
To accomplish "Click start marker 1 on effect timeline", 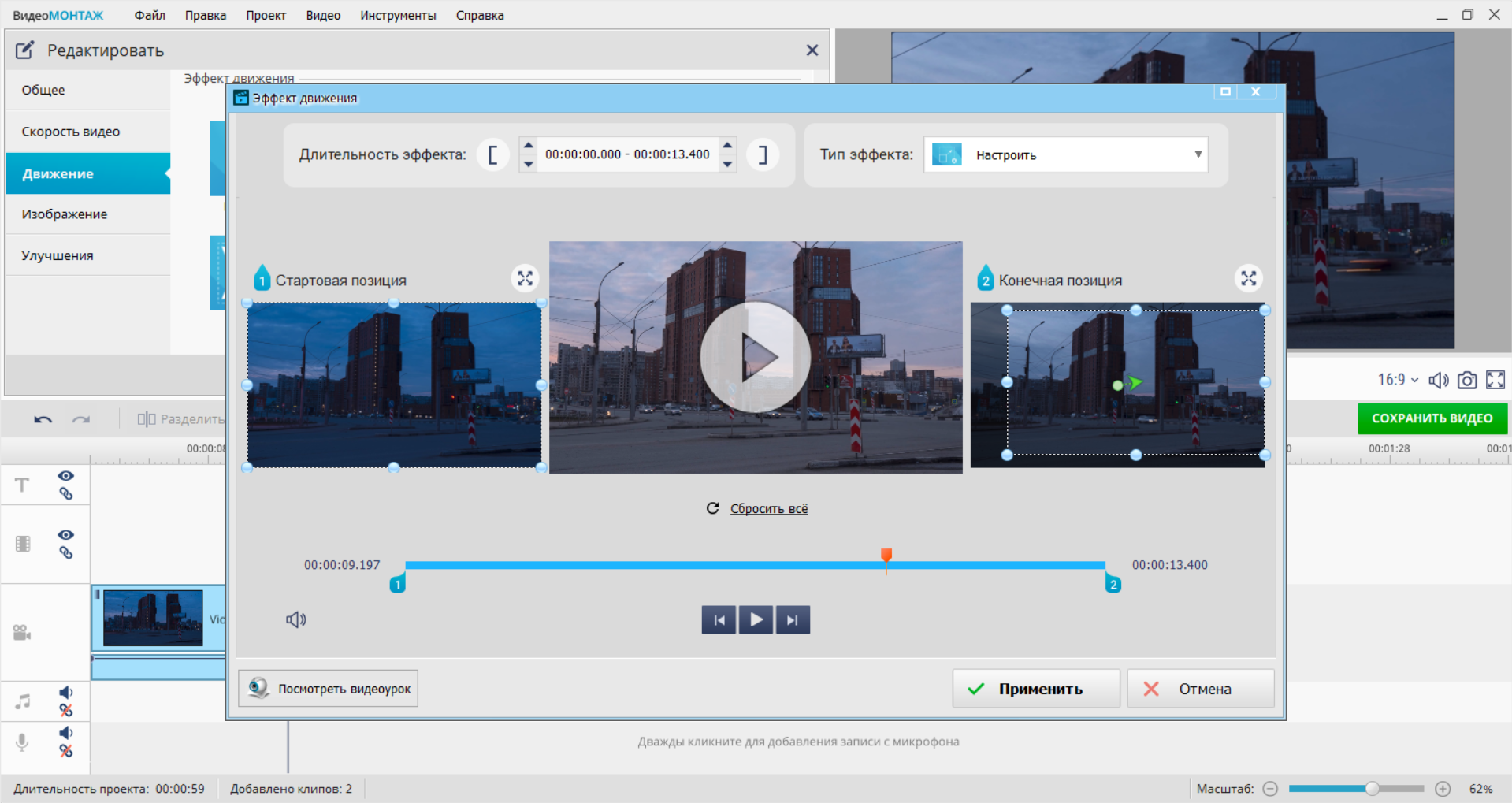I will click(x=397, y=584).
